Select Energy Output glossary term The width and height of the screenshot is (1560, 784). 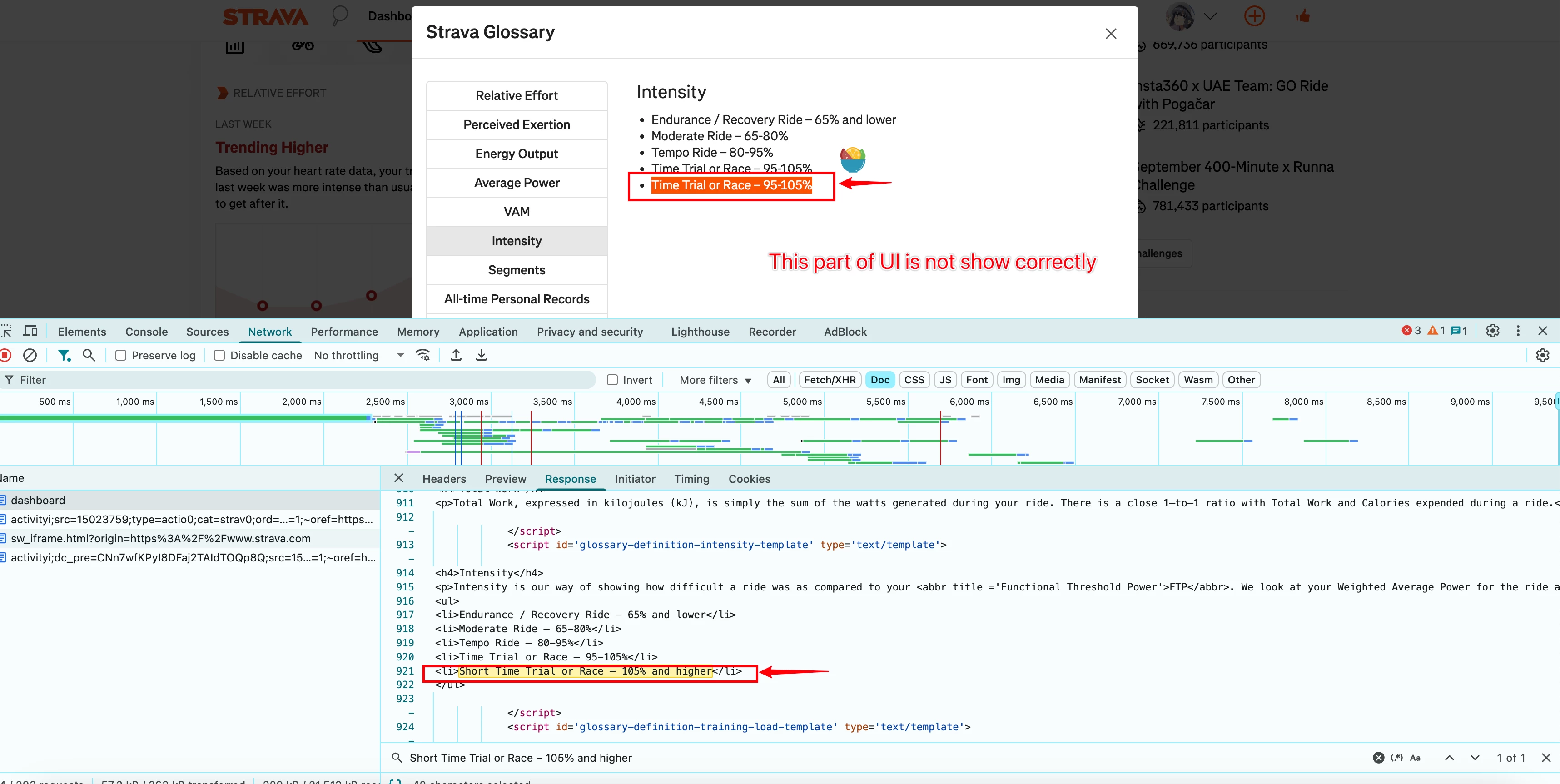click(x=517, y=154)
